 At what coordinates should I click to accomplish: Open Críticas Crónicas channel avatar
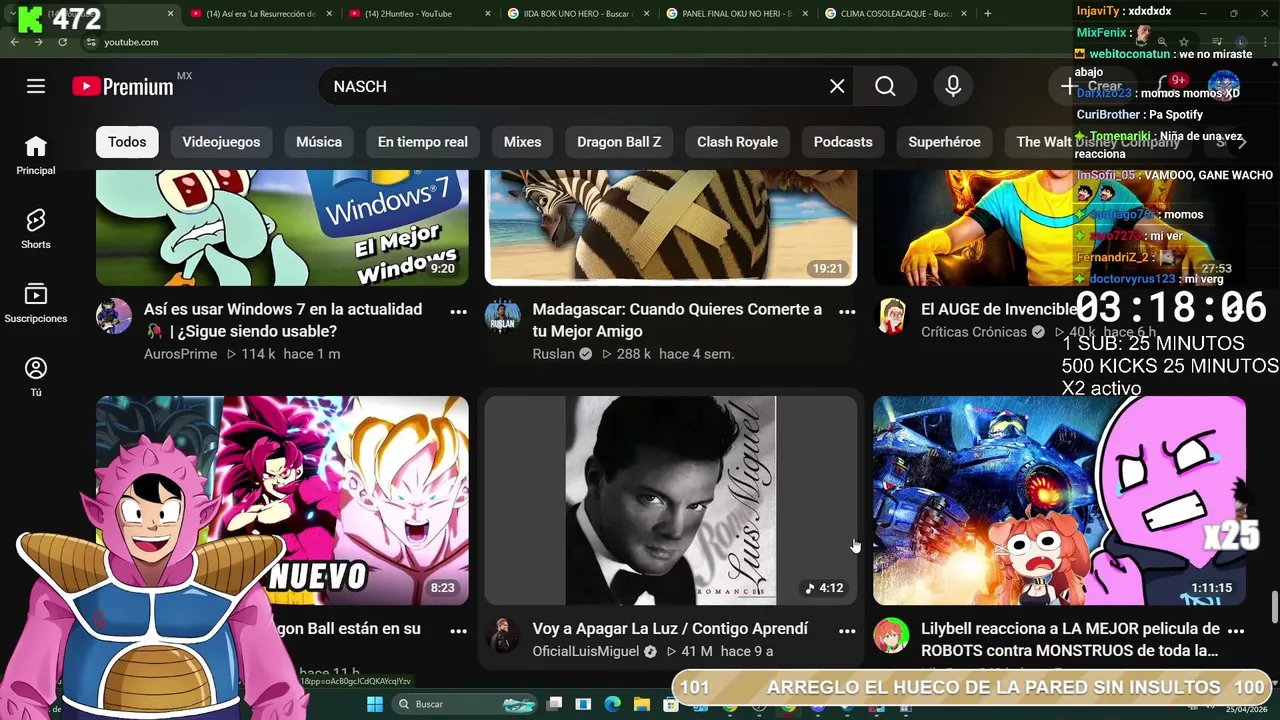pyautogui.click(x=892, y=316)
